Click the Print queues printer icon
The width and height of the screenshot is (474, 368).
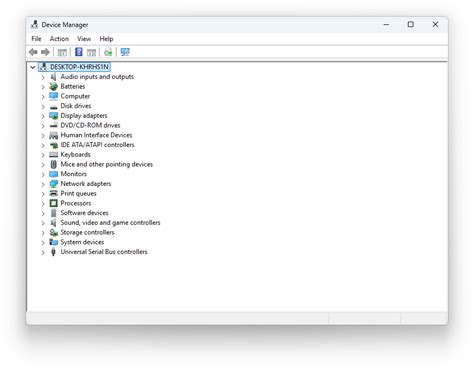53,193
